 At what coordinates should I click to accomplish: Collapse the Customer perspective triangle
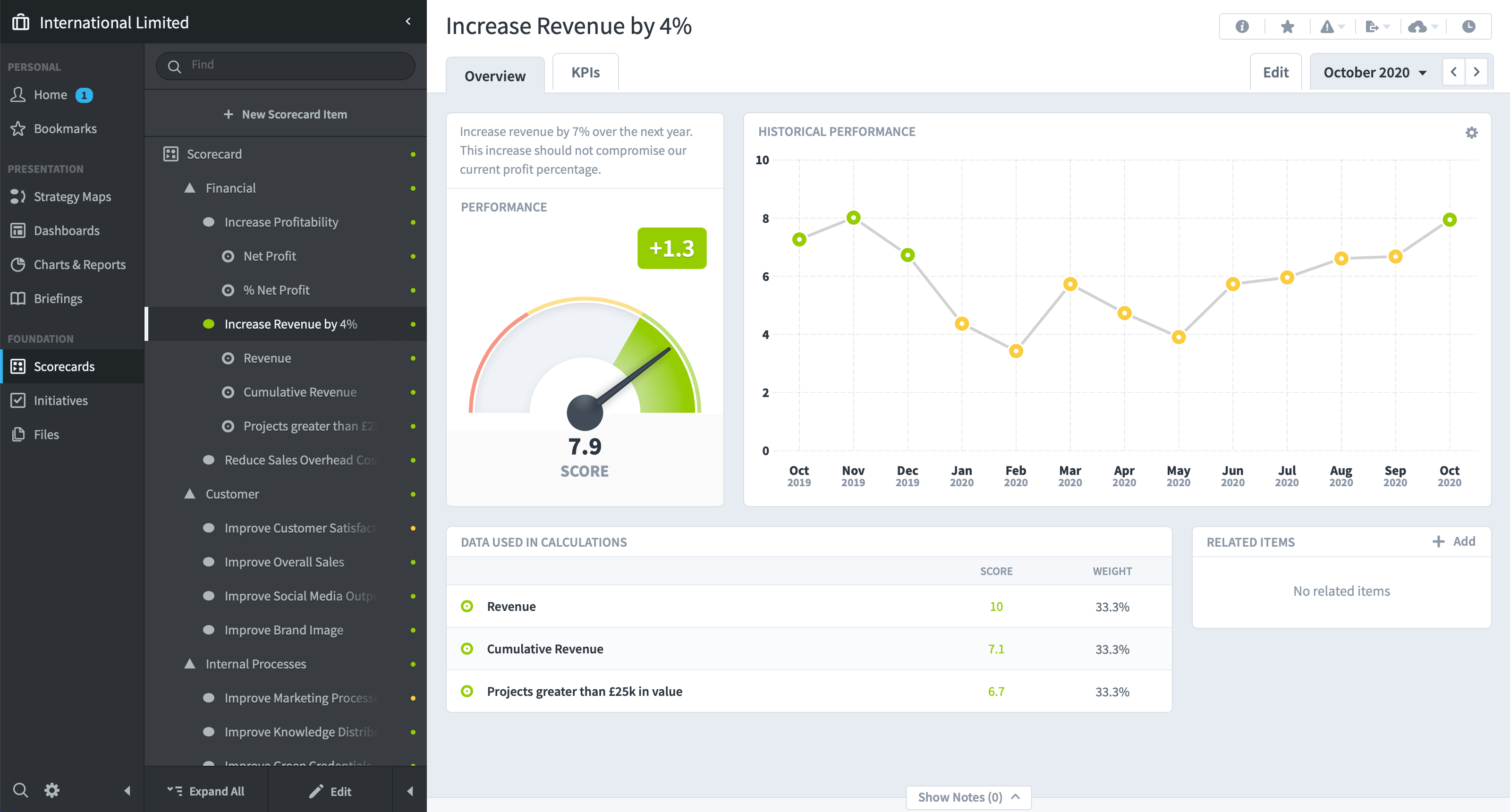[189, 494]
